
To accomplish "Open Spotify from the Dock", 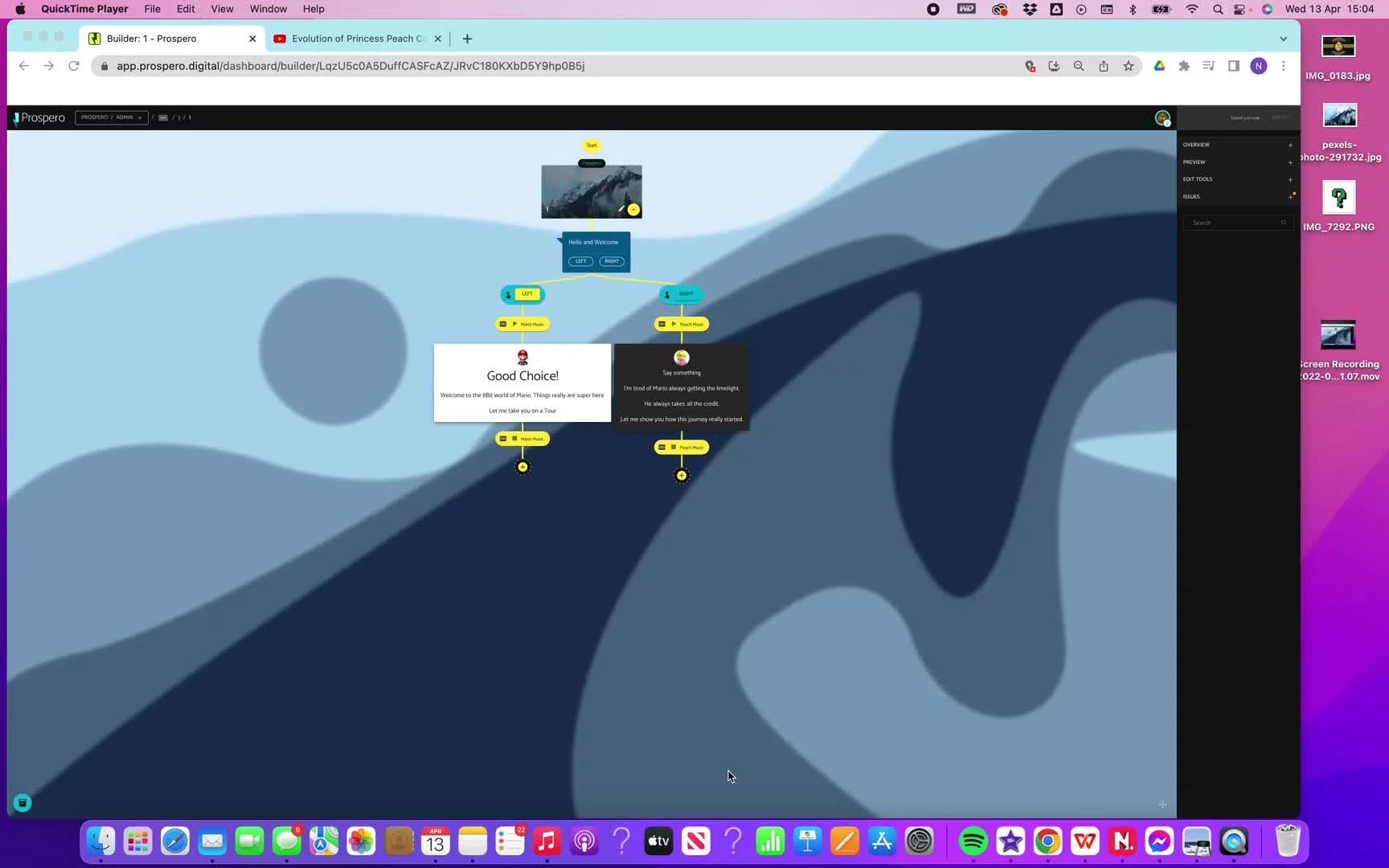I will click(973, 841).
